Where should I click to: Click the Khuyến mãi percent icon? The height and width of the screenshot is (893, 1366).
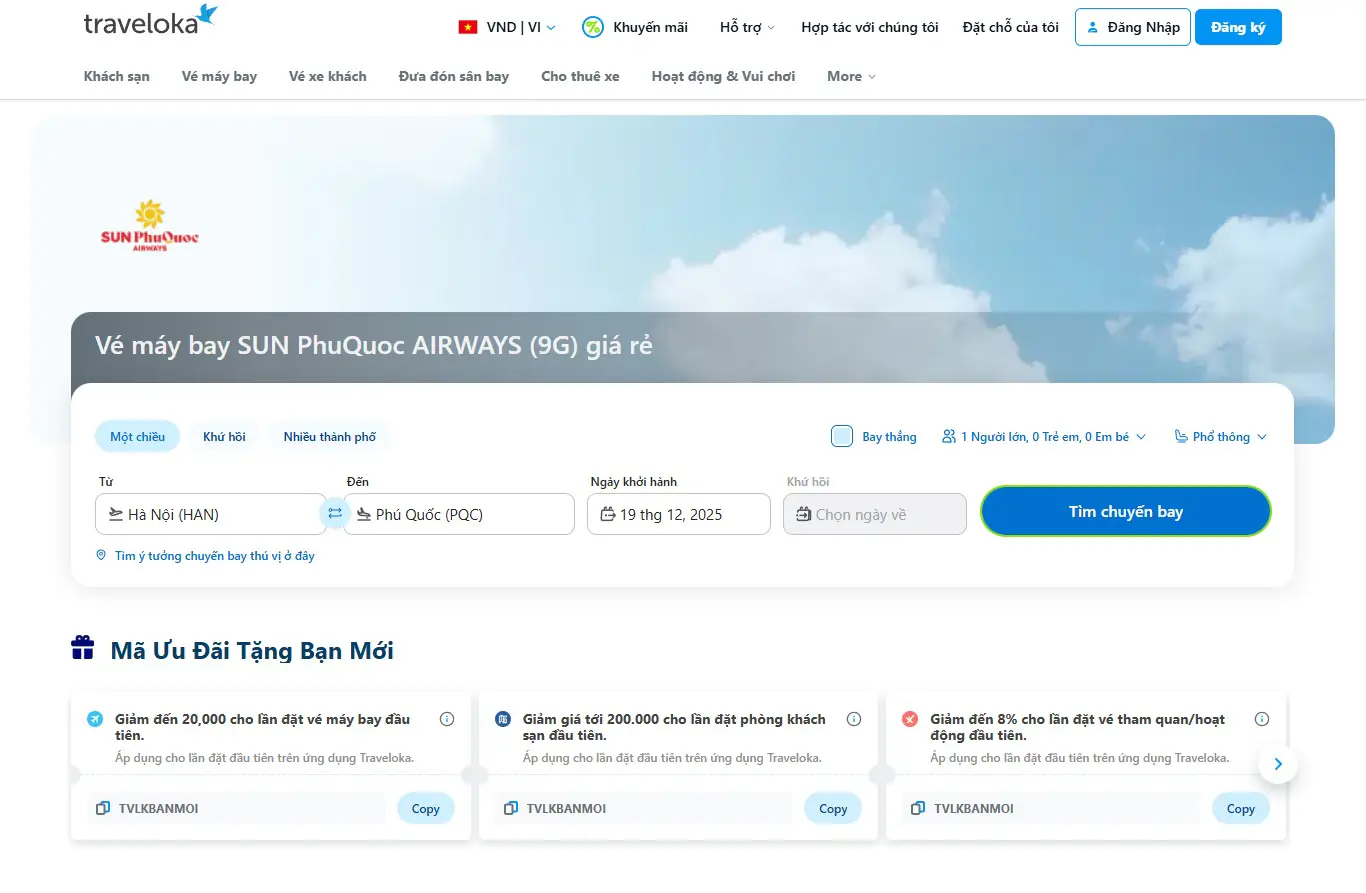pos(593,27)
